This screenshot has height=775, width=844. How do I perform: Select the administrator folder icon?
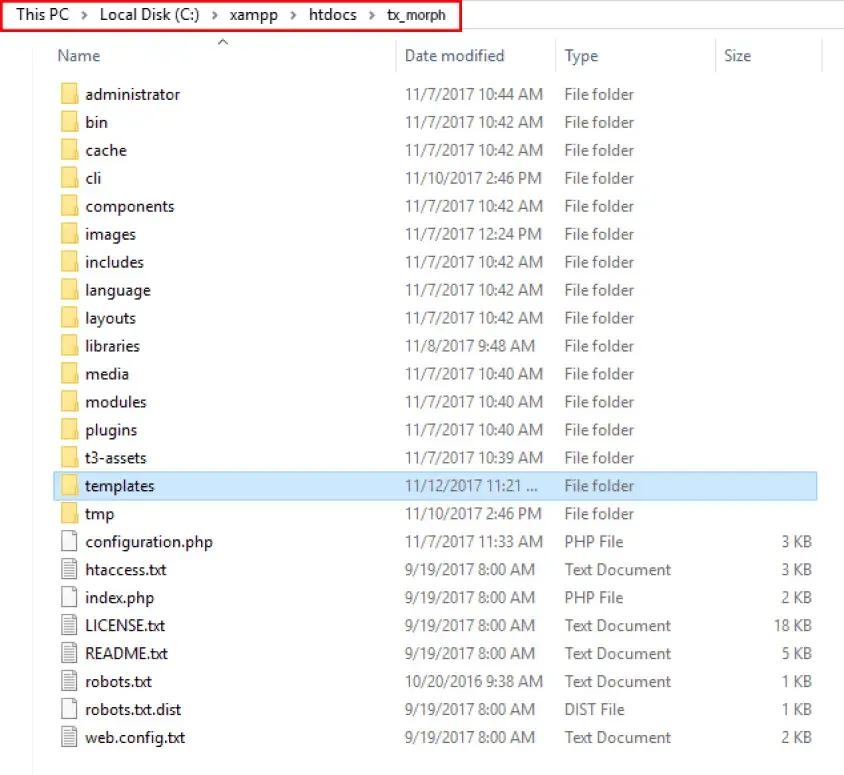click(69, 94)
